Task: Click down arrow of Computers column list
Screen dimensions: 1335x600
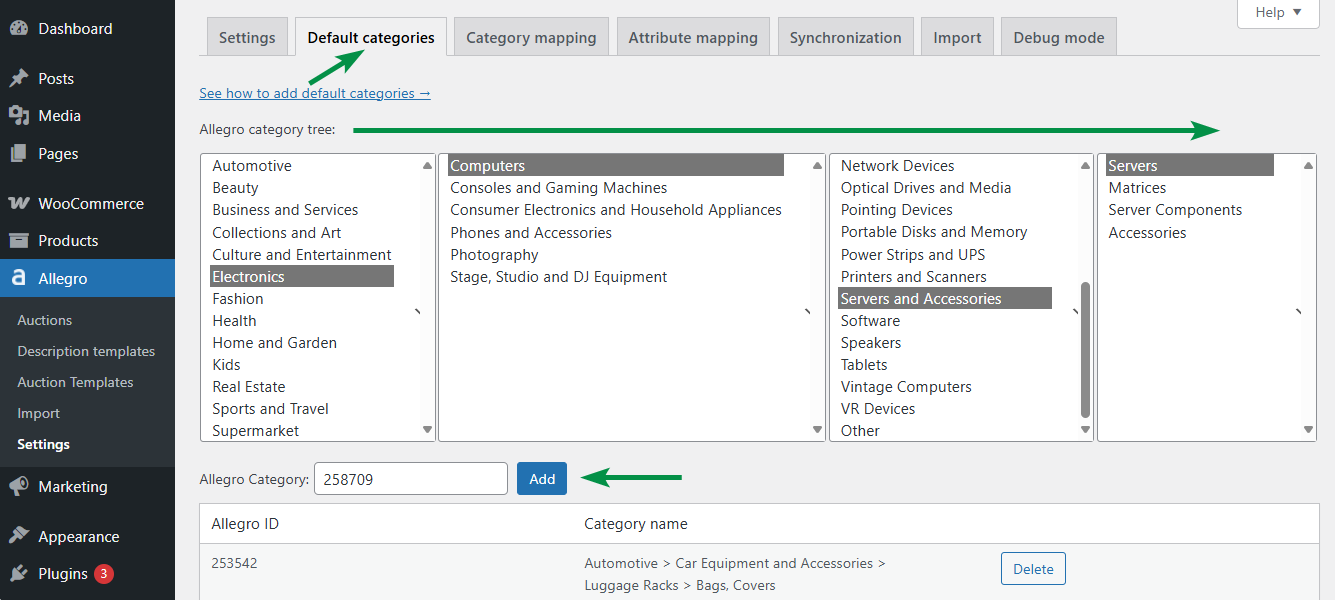Action: point(818,430)
